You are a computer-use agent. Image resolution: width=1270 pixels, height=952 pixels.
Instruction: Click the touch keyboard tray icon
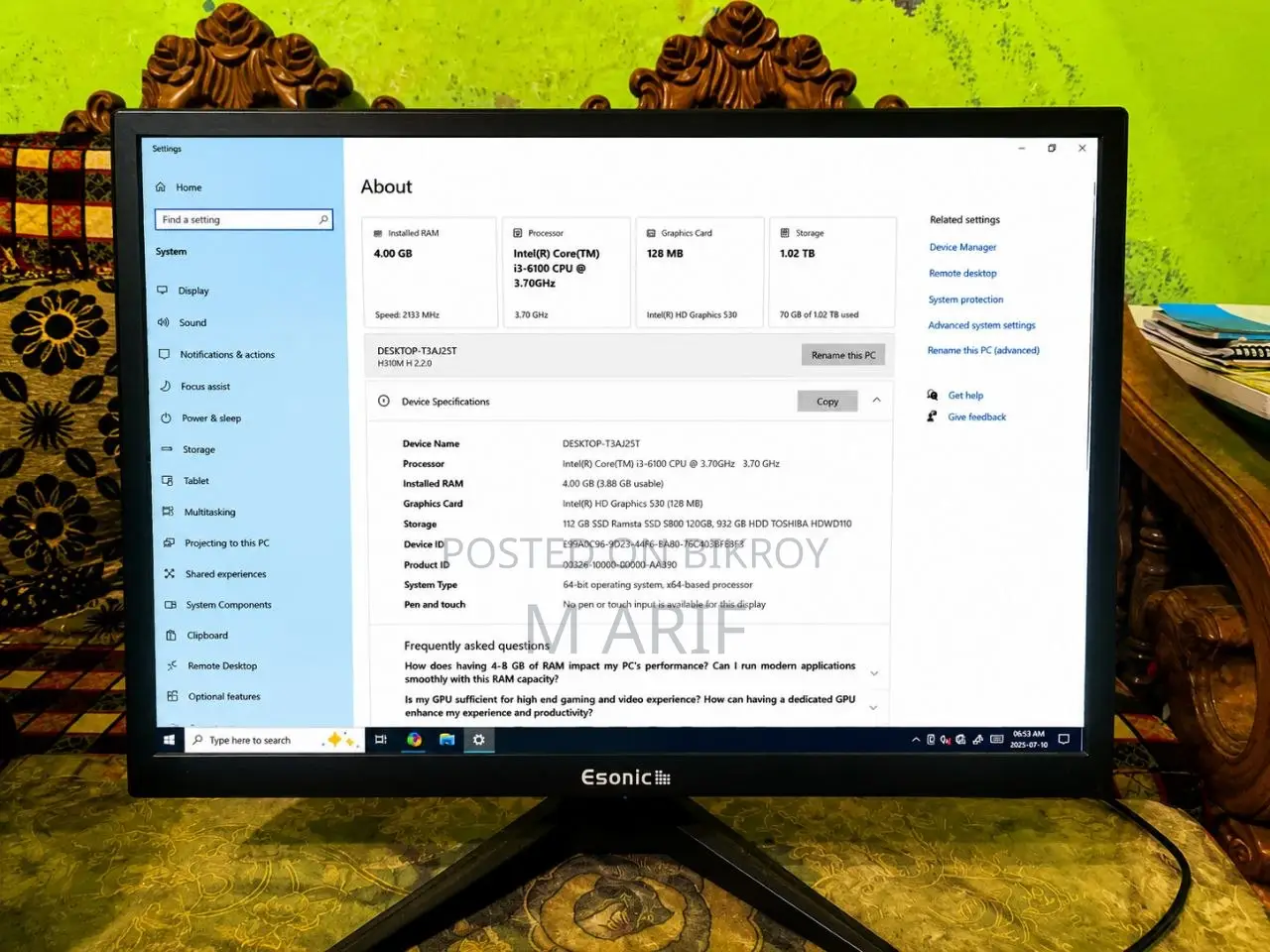(996, 740)
